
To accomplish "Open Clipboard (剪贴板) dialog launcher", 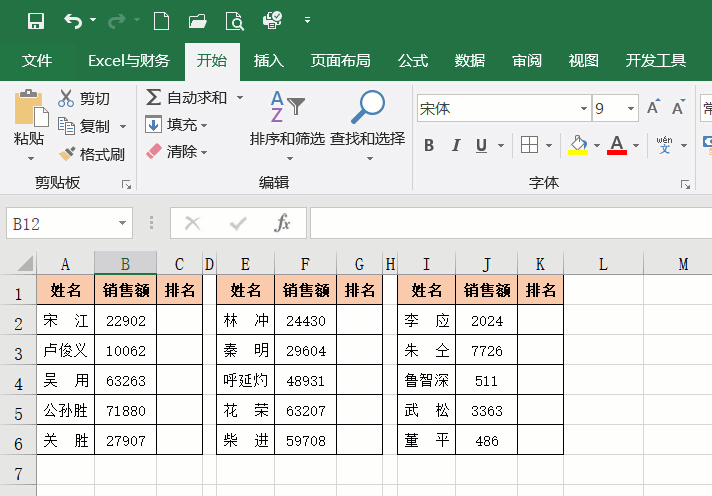I will (x=126, y=184).
